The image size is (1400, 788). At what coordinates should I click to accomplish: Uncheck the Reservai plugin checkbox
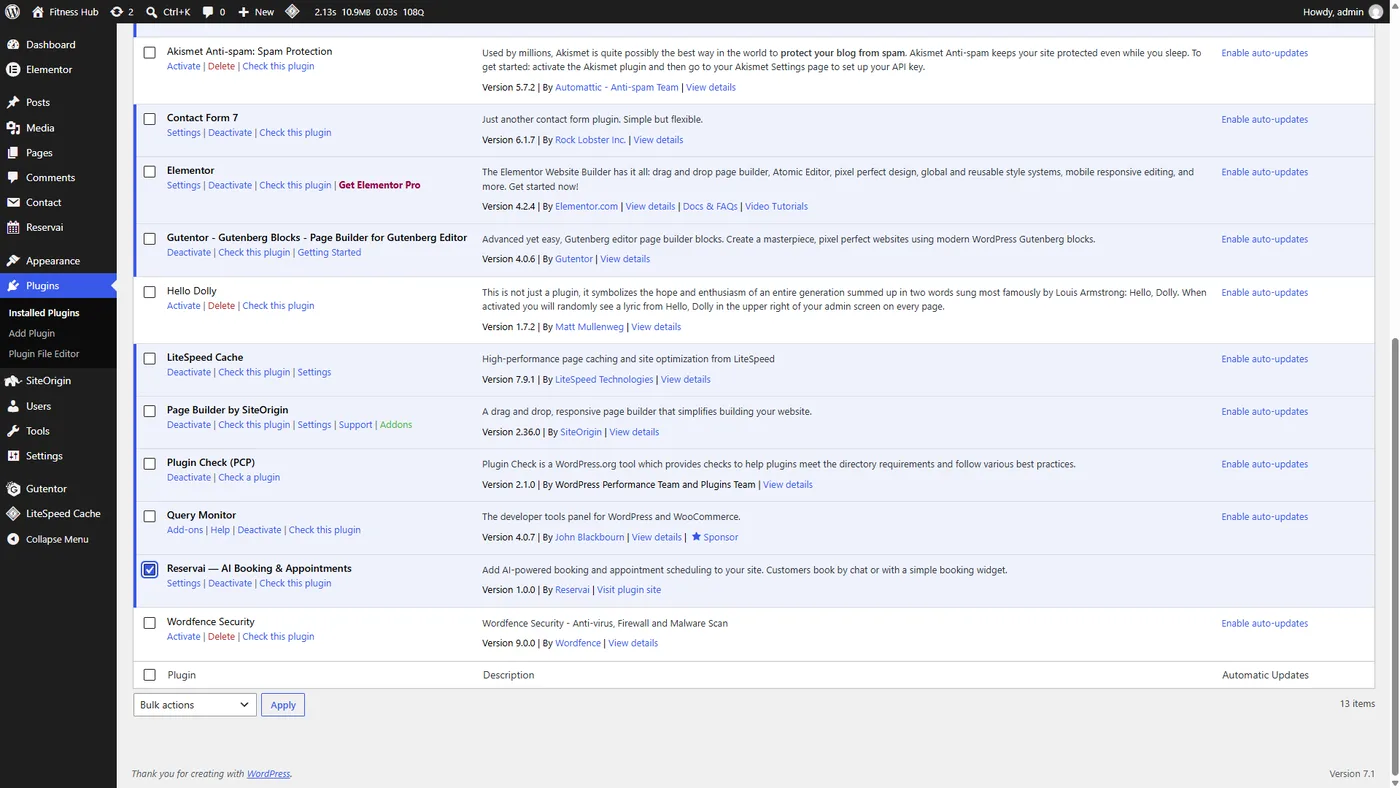(x=150, y=569)
